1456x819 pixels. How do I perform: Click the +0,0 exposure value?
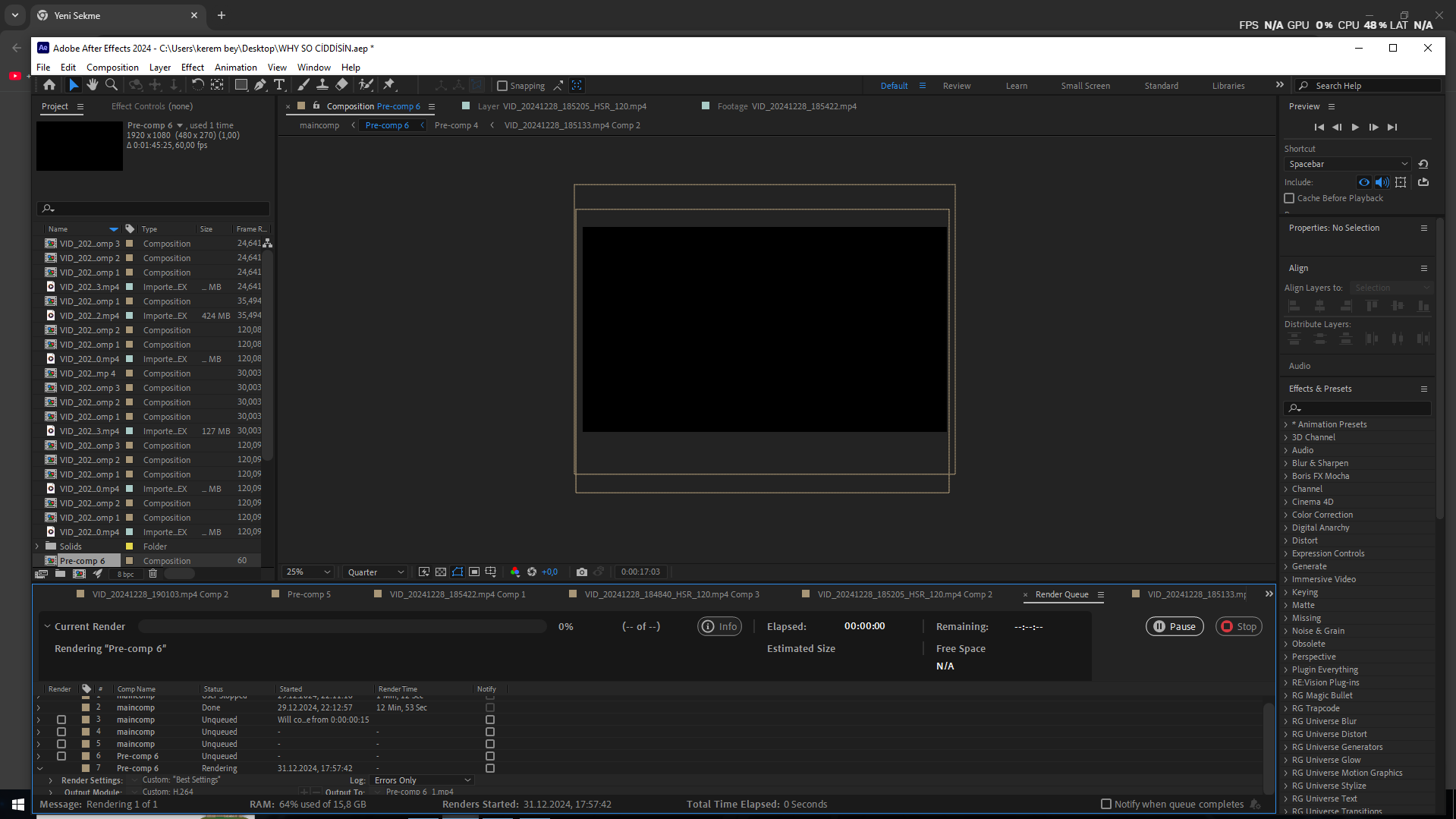coord(549,572)
